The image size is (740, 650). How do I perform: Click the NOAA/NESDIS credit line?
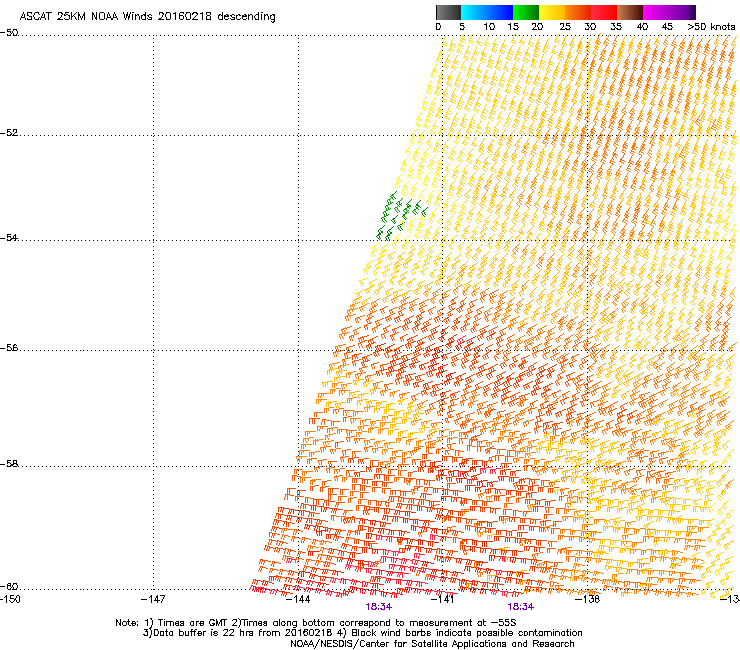click(x=432, y=644)
